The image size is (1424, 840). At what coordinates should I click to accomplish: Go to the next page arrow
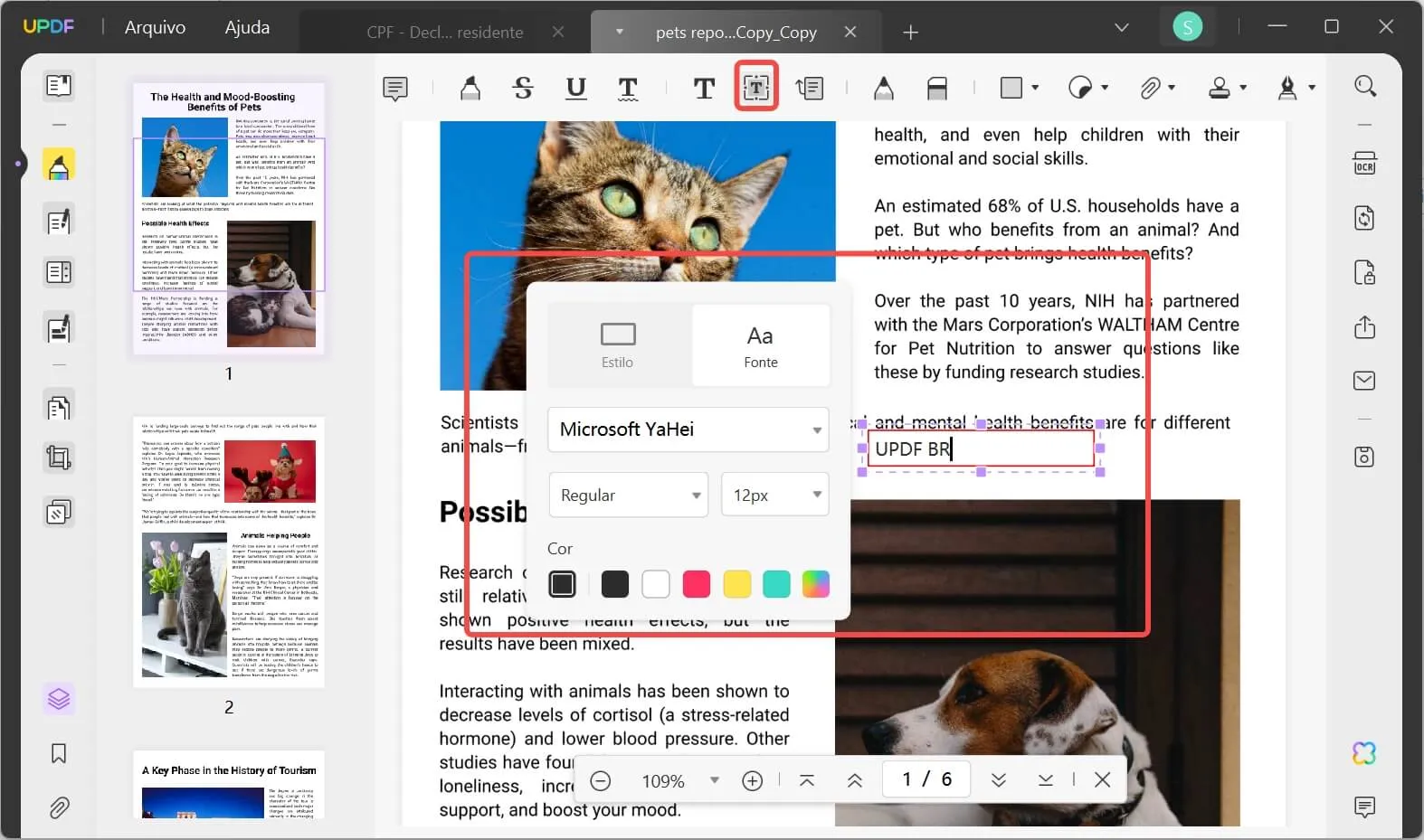pos(998,780)
